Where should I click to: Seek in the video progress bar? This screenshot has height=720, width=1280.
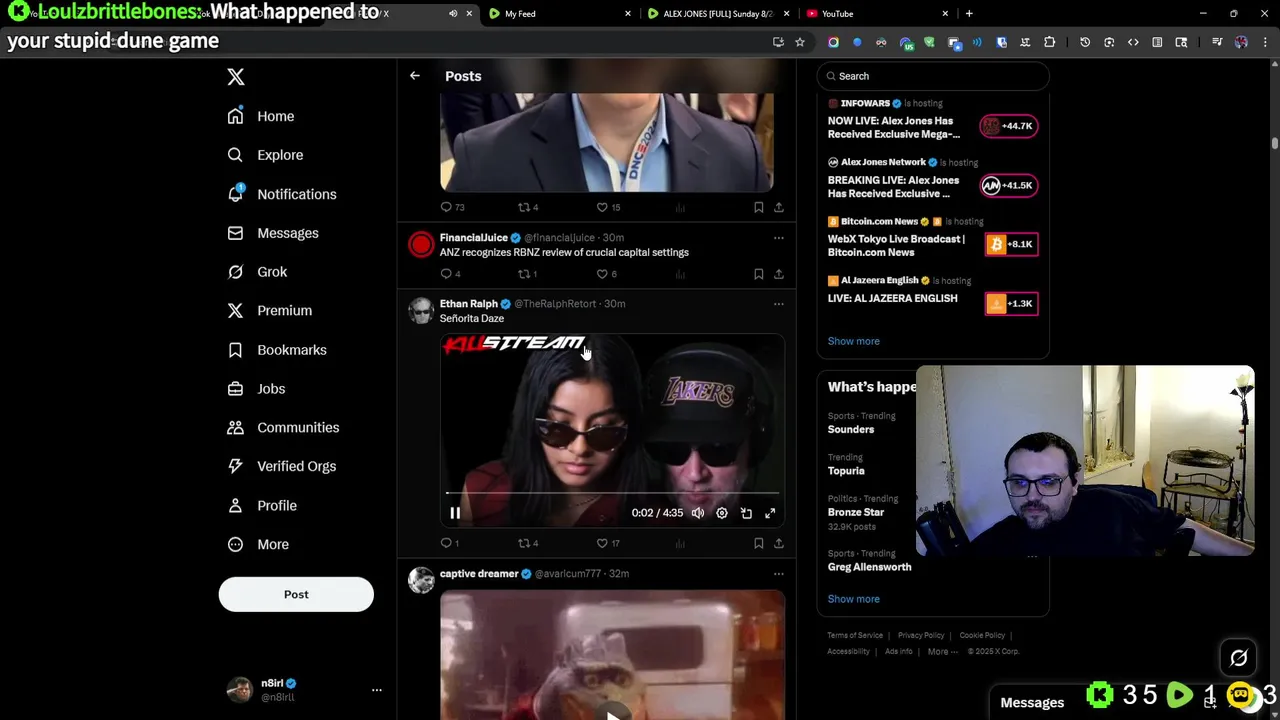tap(612, 493)
